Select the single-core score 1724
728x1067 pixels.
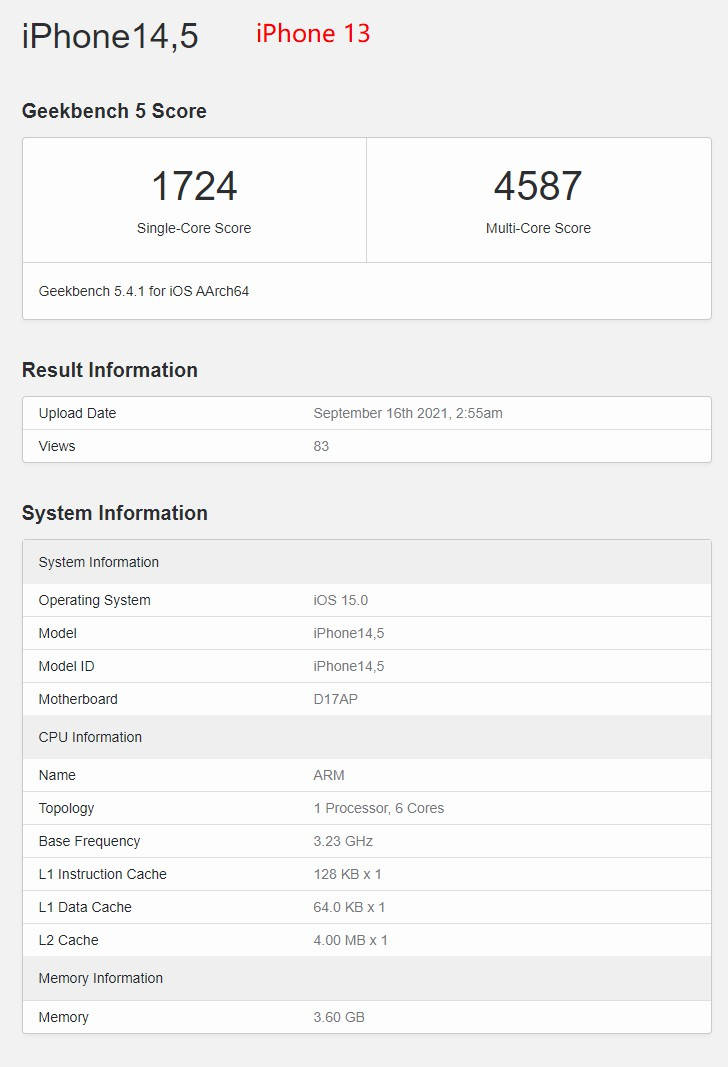(194, 186)
